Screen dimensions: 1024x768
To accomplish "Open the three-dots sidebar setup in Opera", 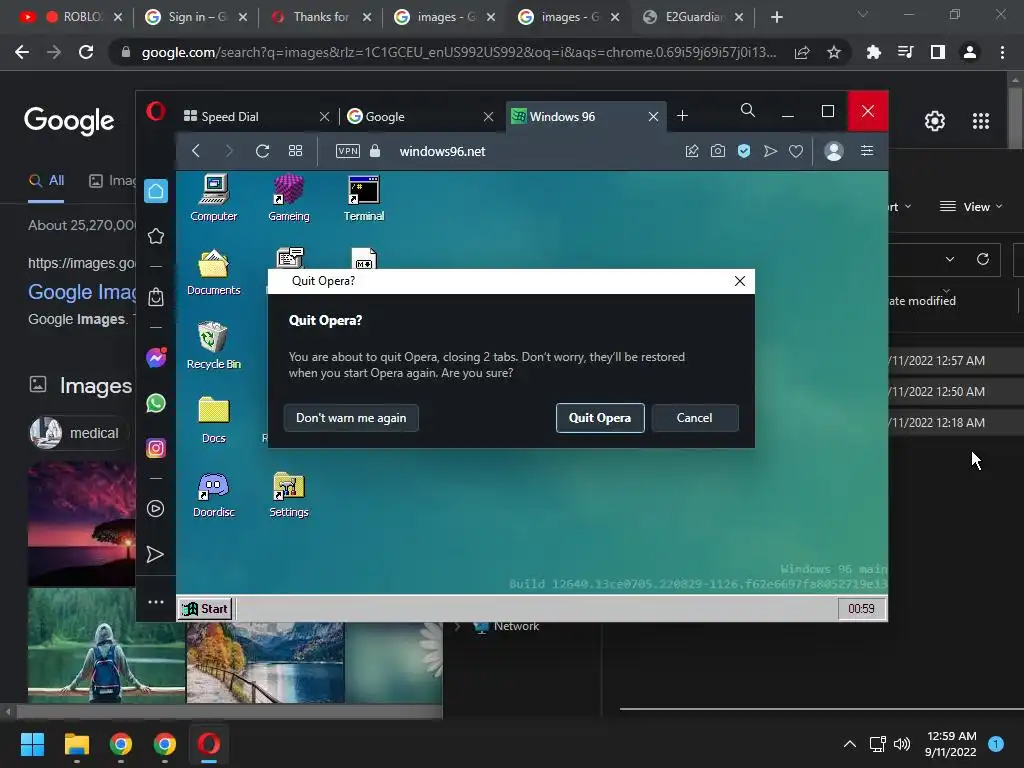I will click(155, 601).
